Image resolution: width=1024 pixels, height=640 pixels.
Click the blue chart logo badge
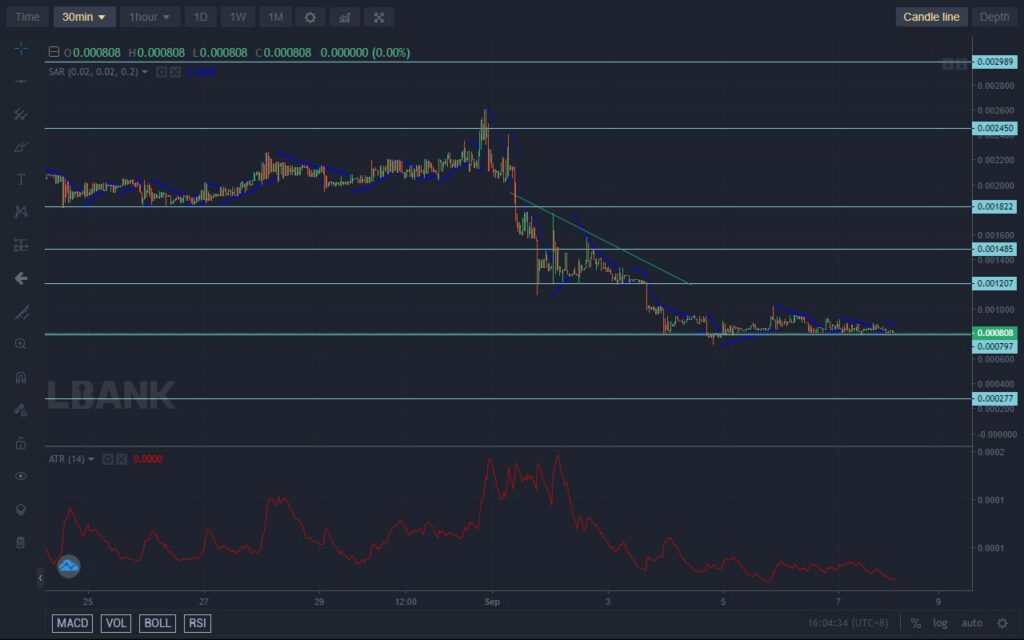(x=69, y=566)
